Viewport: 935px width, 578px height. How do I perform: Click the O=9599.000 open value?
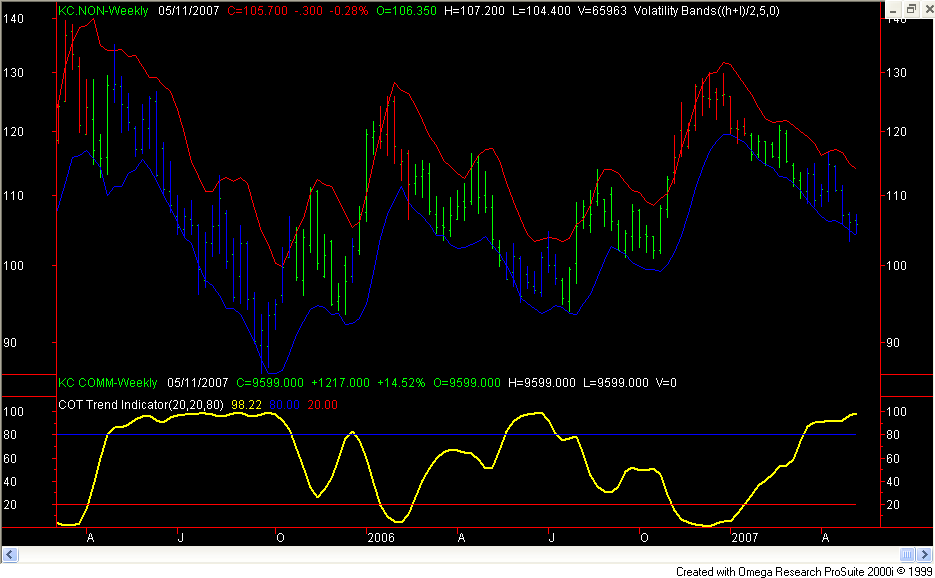467,382
